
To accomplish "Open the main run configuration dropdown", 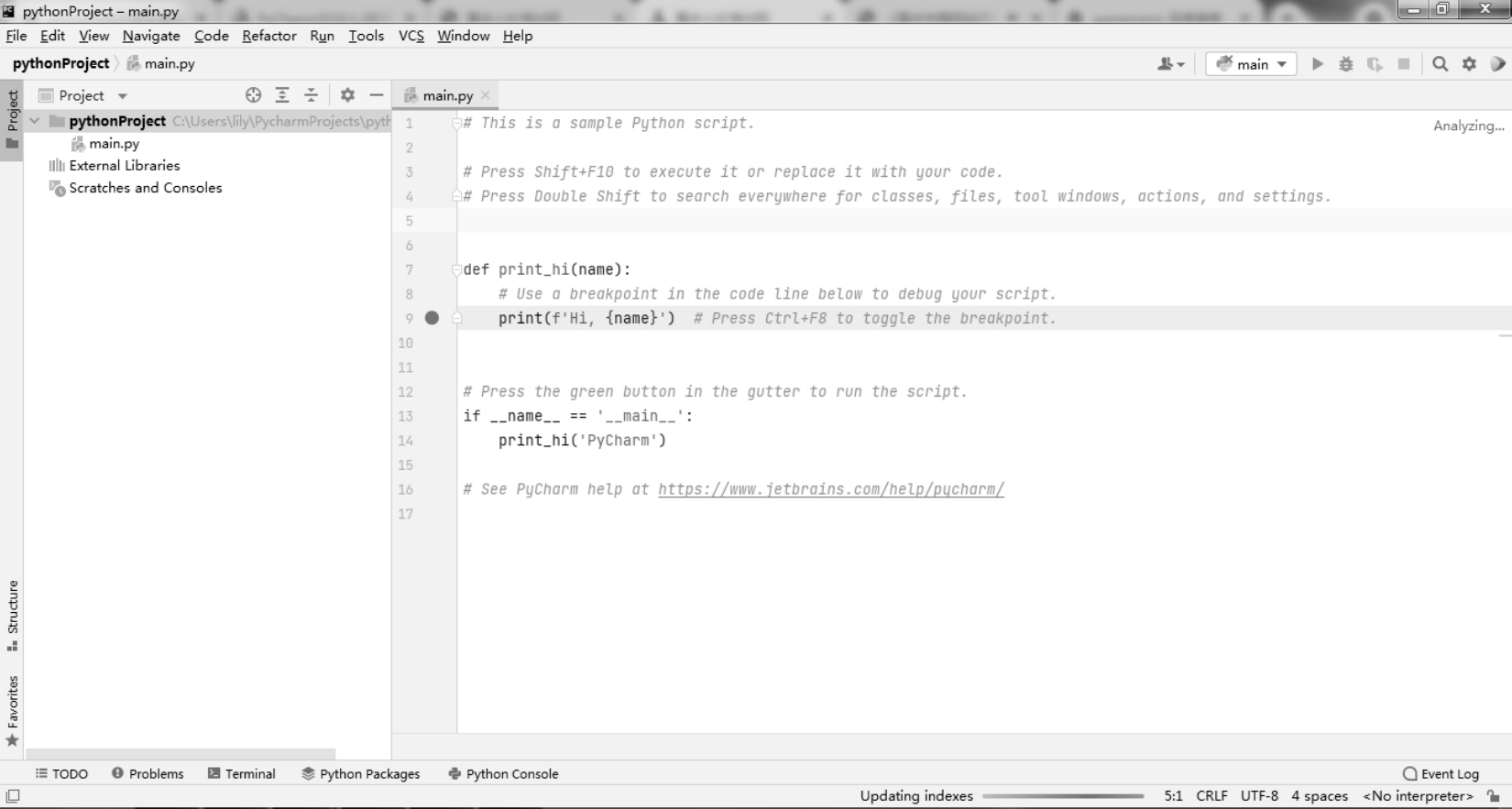I will (x=1251, y=64).
